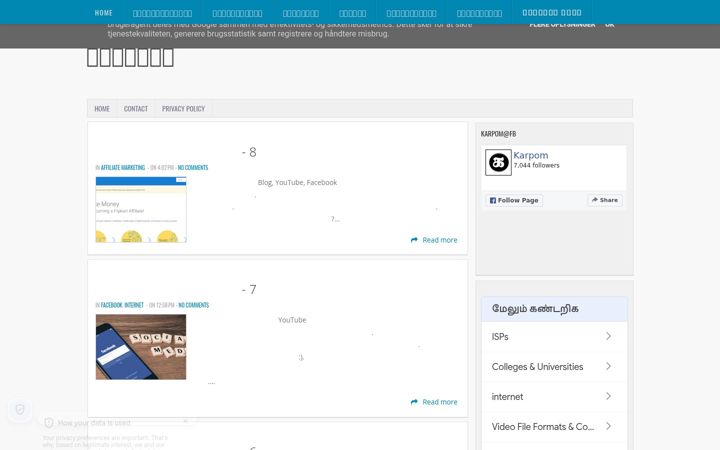Viewport: 720px width, 450px height.
Task: Click Read more for post 7
Action: pos(439,402)
